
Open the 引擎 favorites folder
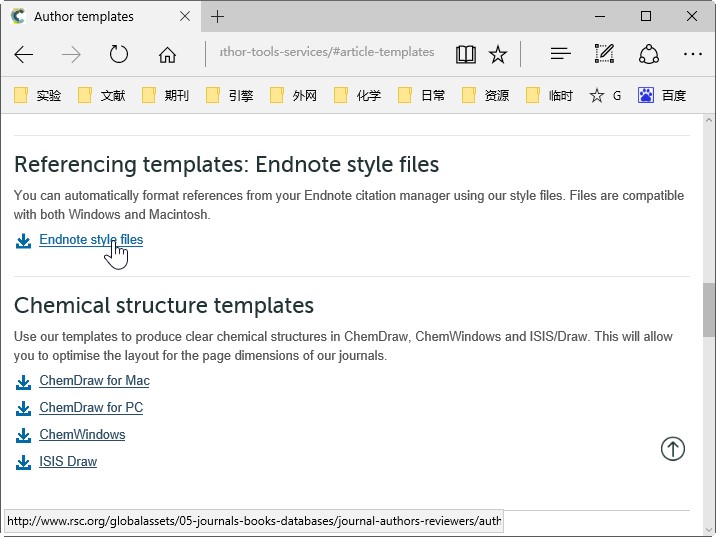click(229, 95)
